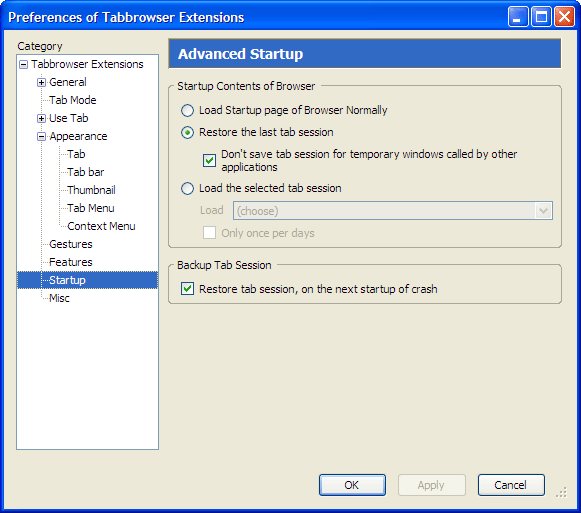Go to Thumbnail appearance settings

tap(91, 190)
